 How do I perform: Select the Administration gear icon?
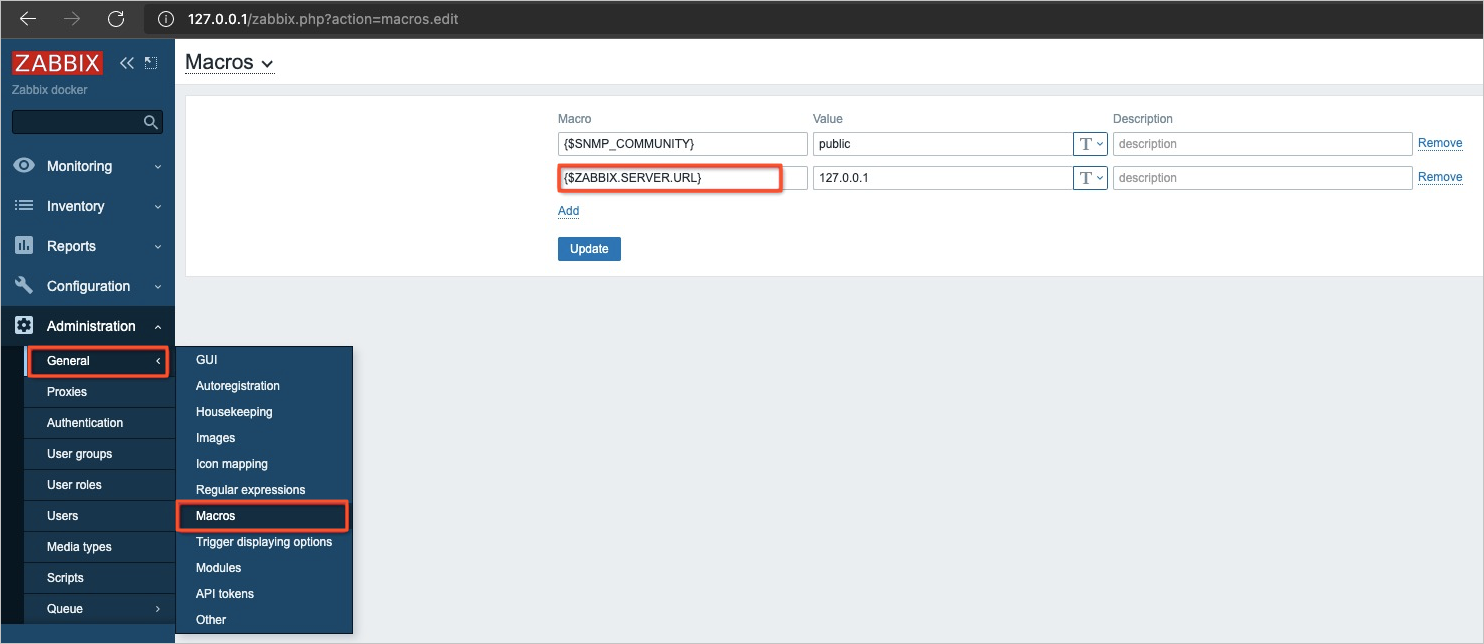(22, 326)
